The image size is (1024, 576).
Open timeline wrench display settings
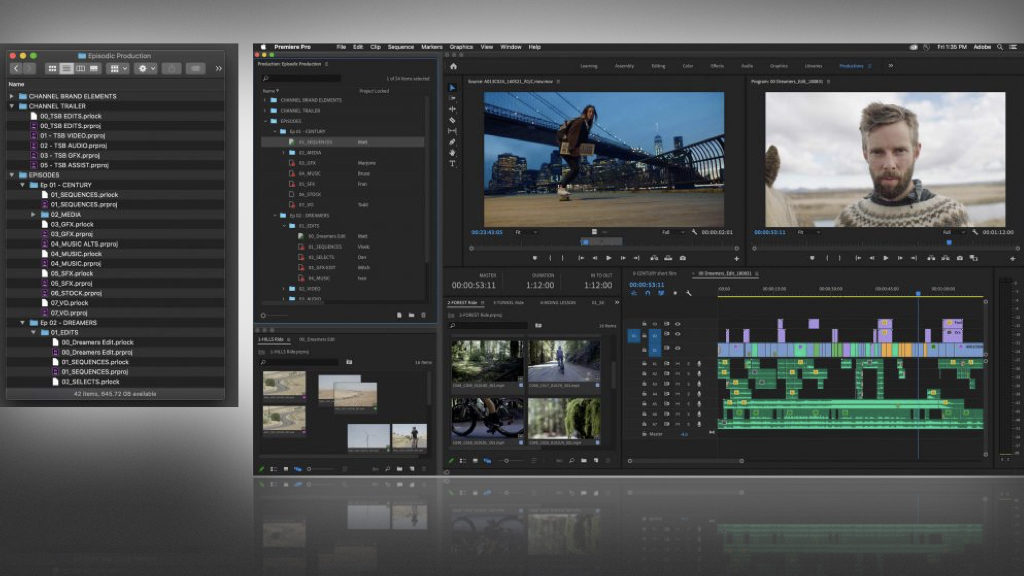pyautogui.click(x=689, y=293)
